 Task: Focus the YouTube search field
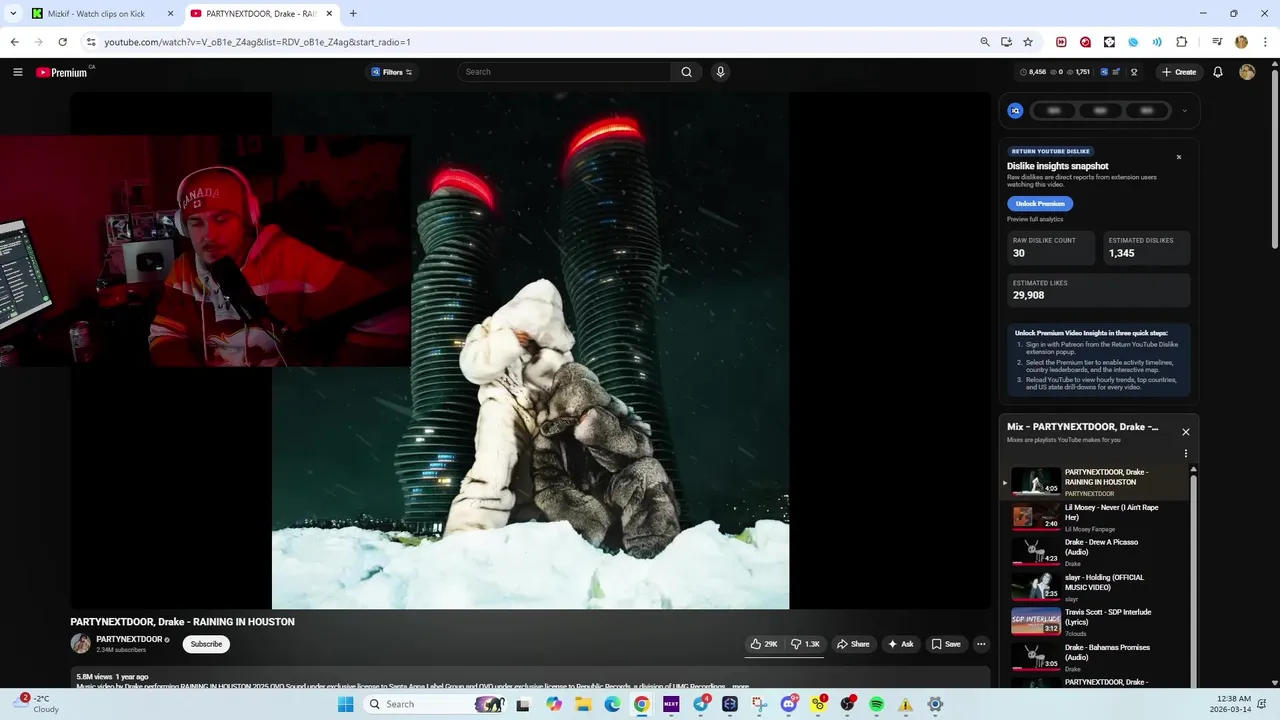point(566,72)
